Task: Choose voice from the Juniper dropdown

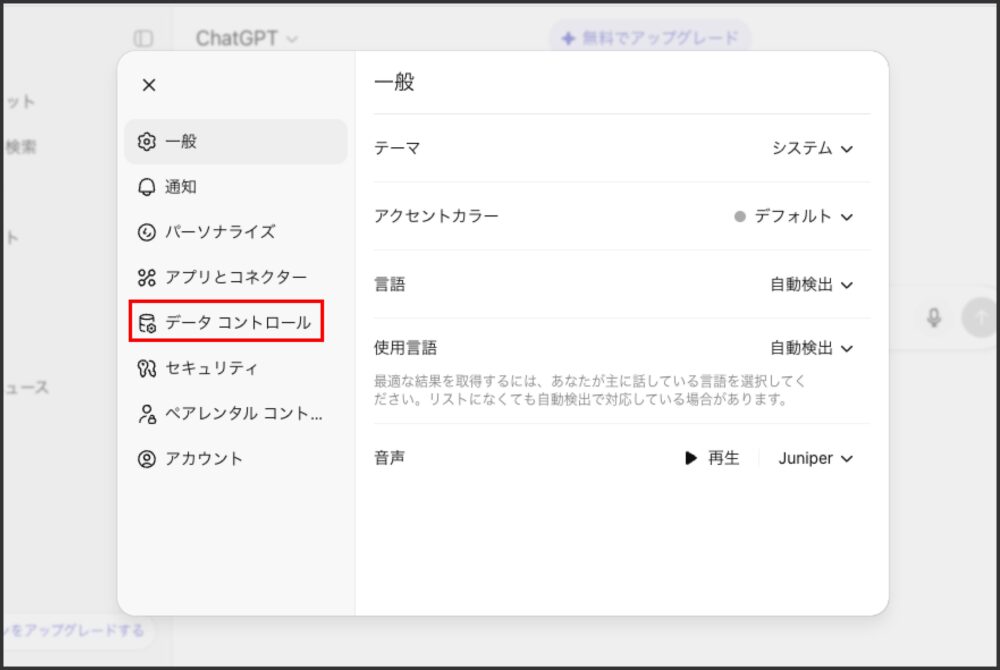Action: point(815,458)
